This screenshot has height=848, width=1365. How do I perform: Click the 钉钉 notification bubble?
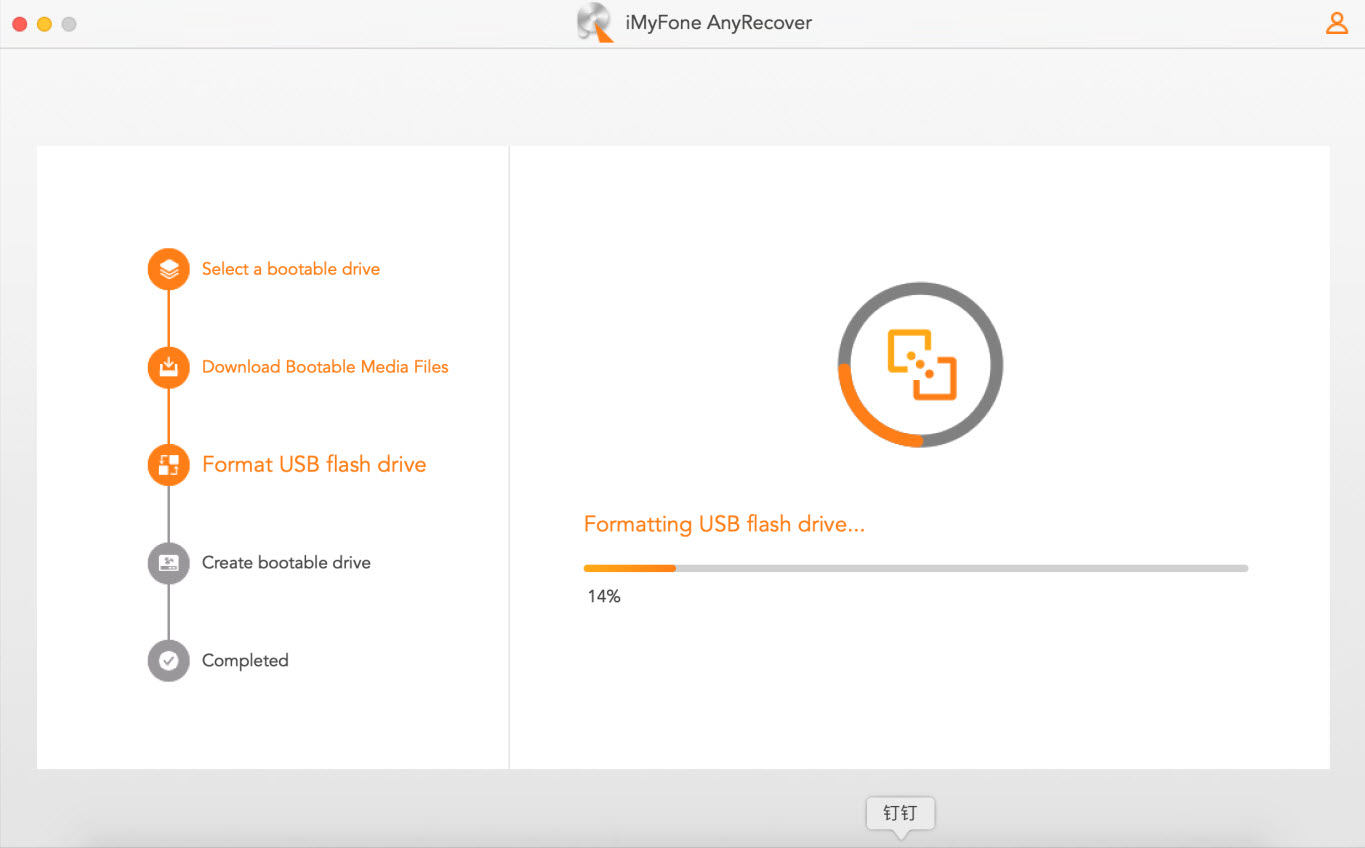[x=899, y=813]
